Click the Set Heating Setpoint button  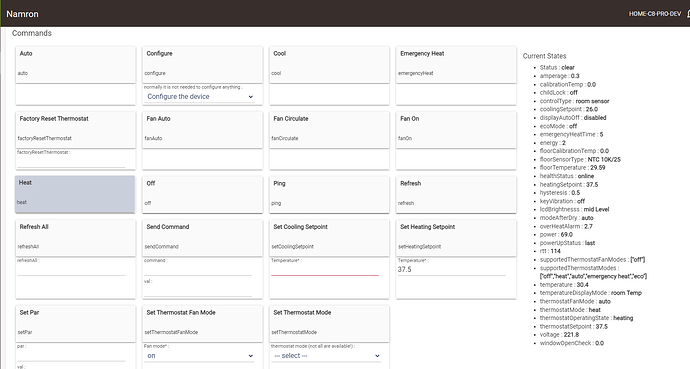[x=456, y=238]
